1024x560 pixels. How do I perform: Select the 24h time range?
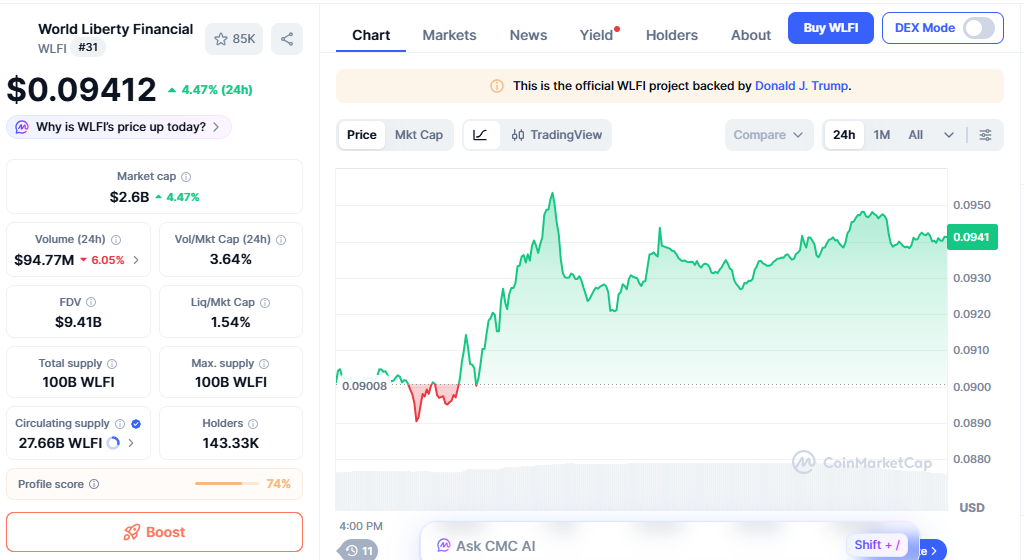pos(844,135)
